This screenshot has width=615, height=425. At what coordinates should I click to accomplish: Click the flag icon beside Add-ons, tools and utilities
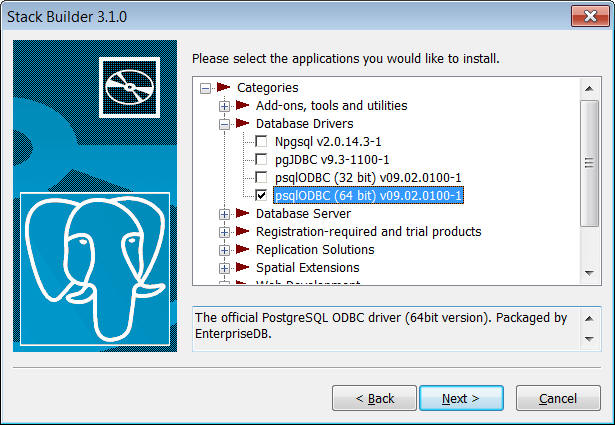[x=242, y=105]
